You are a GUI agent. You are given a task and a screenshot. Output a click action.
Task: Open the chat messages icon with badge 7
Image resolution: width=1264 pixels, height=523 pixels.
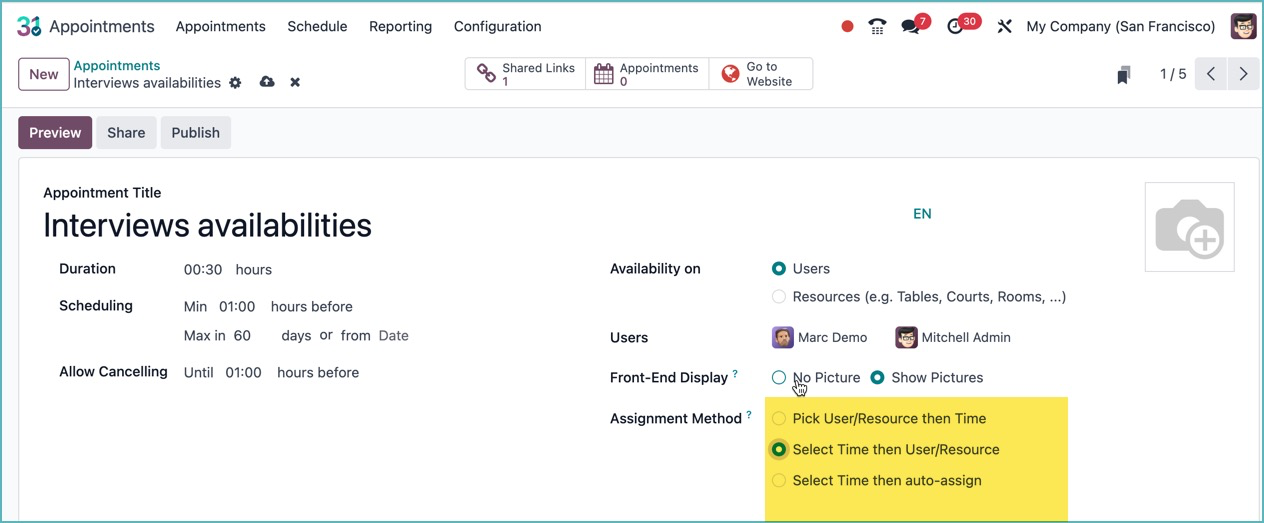[x=911, y=27]
